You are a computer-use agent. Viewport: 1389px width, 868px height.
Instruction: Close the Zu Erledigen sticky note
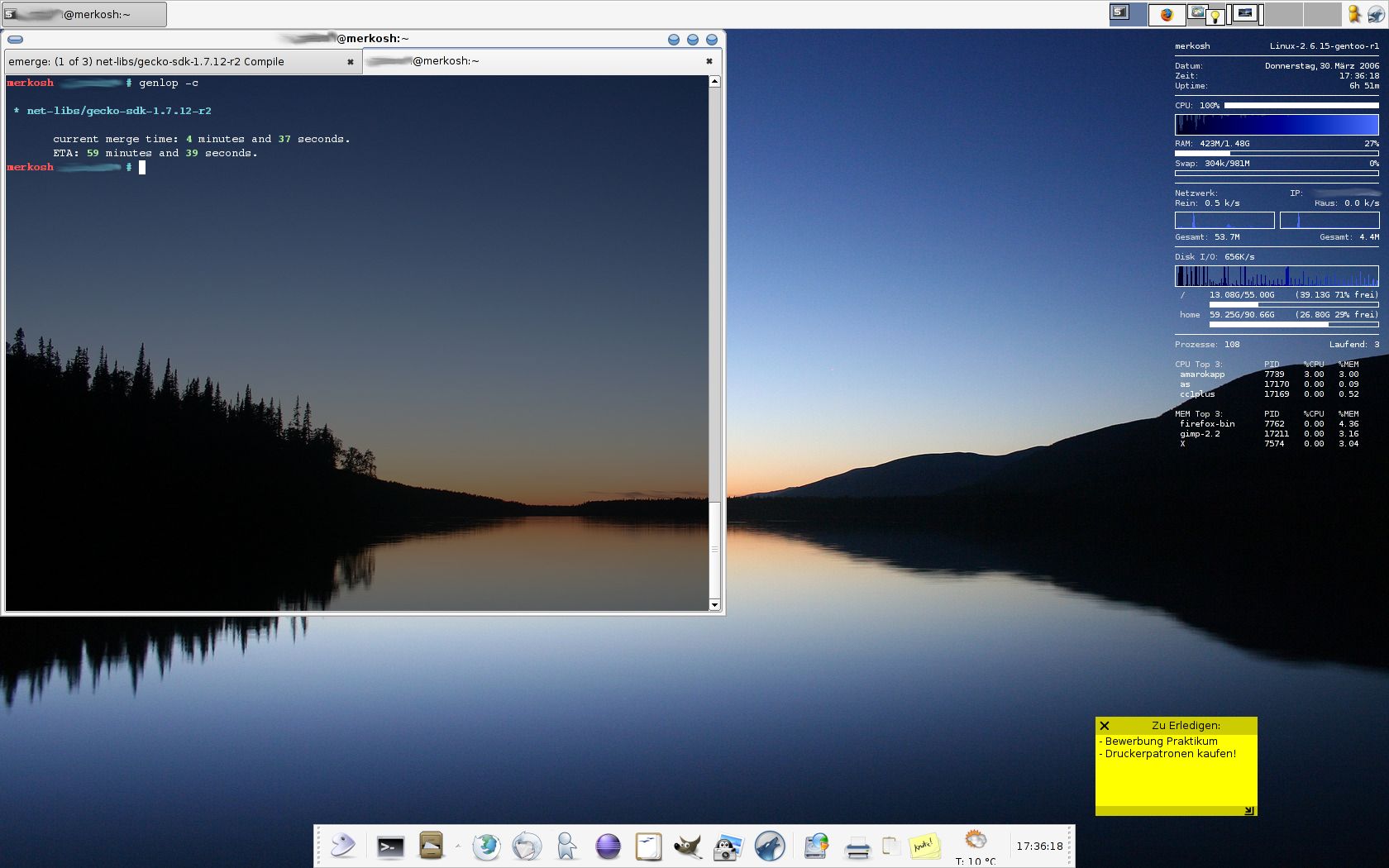(1105, 726)
